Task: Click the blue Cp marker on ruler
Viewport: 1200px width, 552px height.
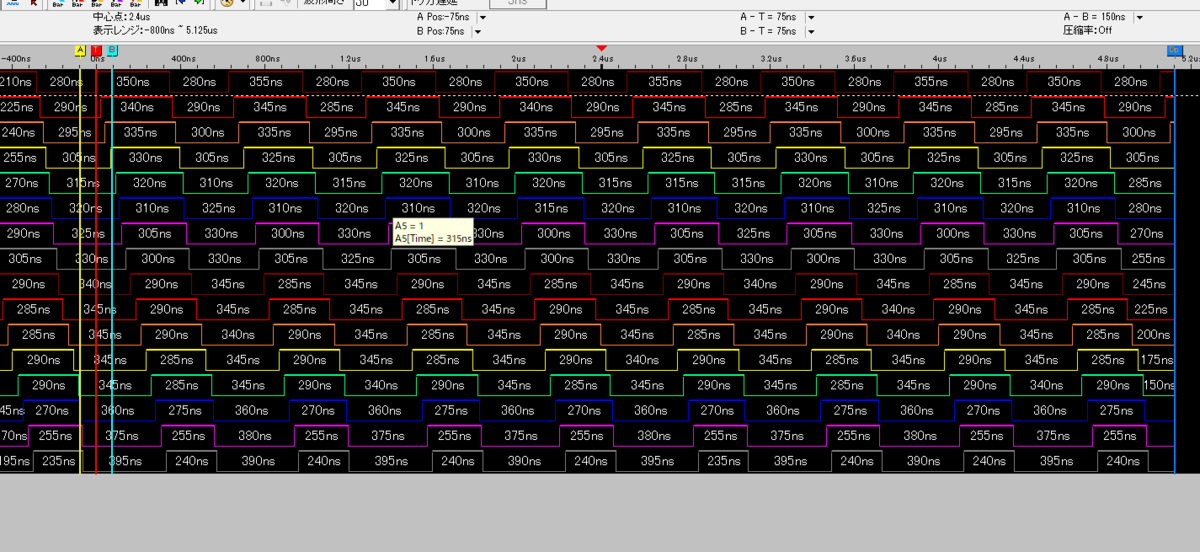Action: click(1174, 50)
